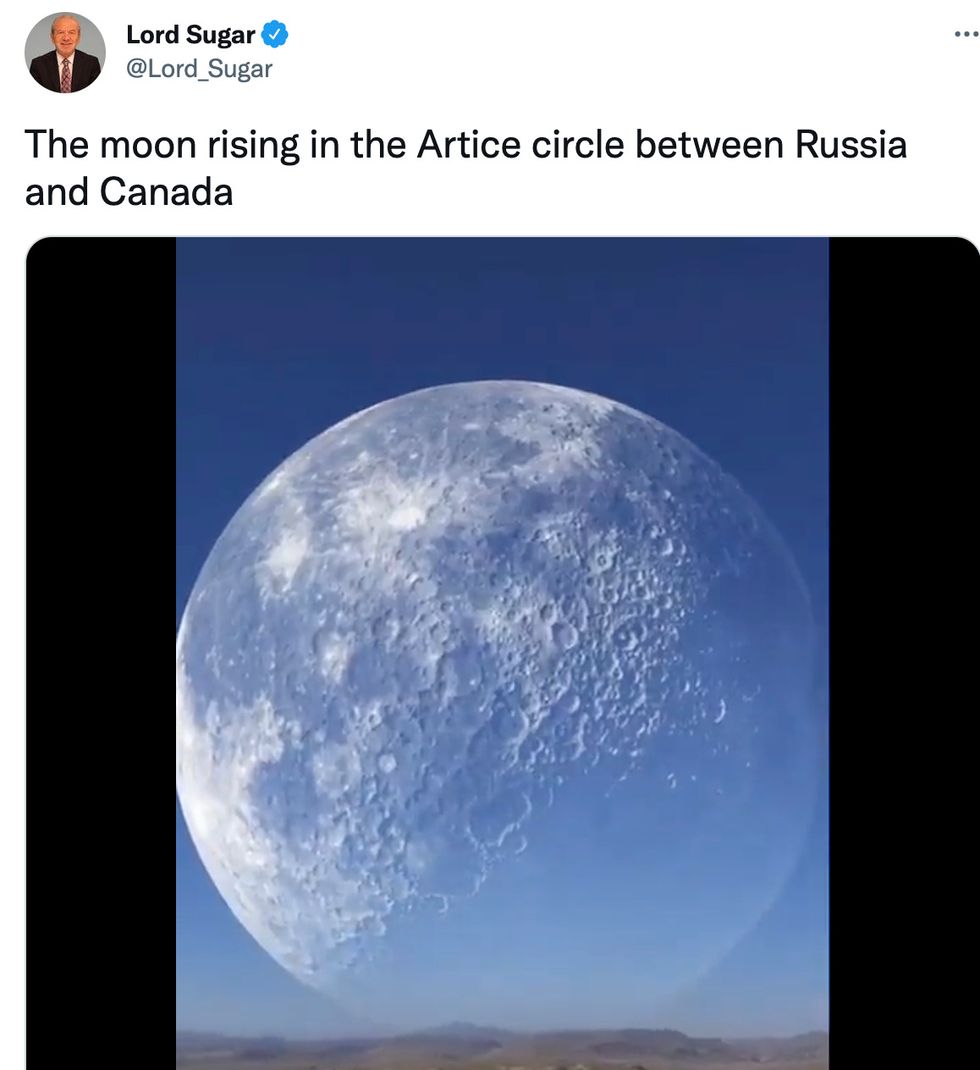
Task: Click the cratered center of the moon
Action: [x=500, y=650]
